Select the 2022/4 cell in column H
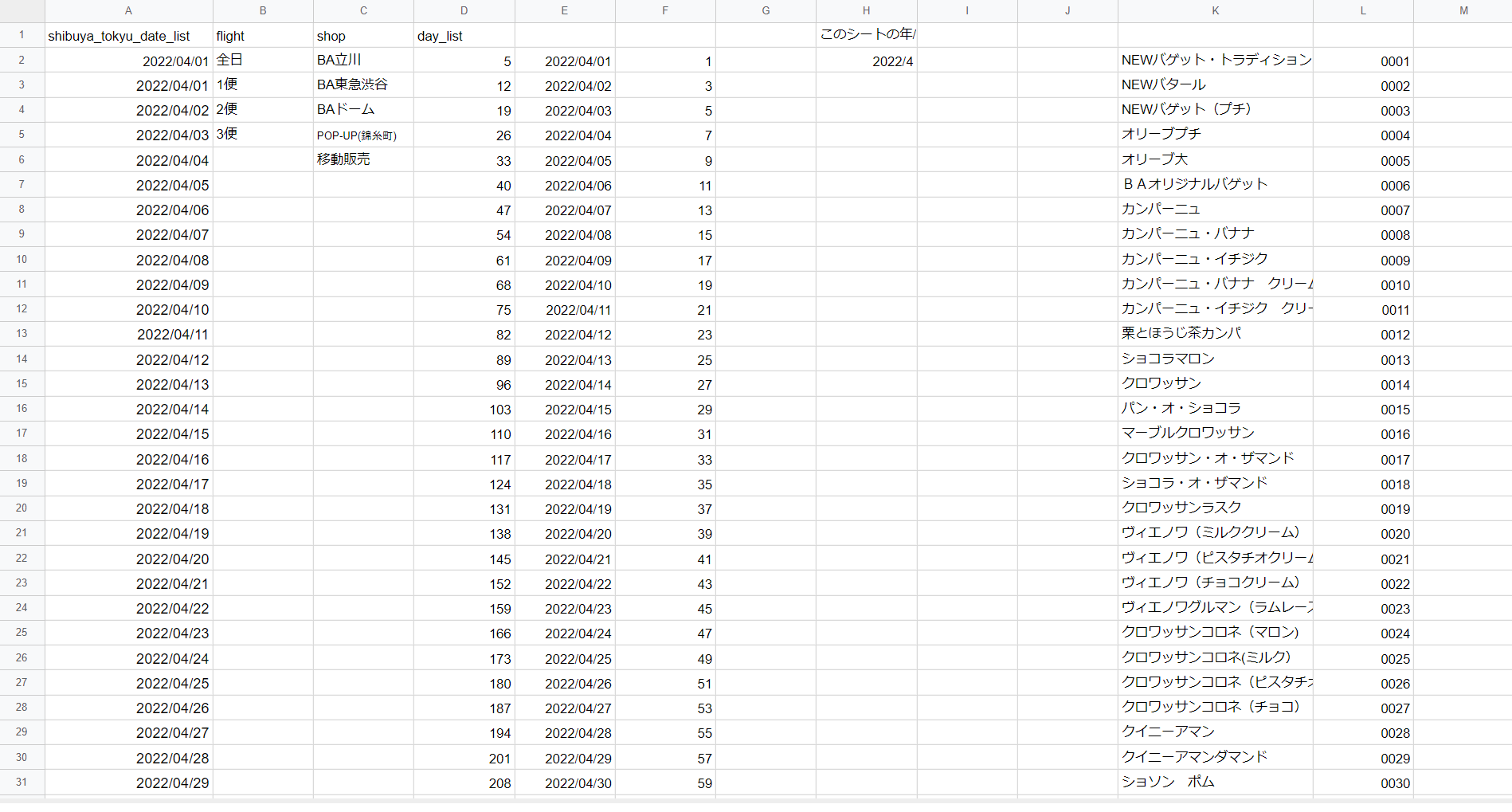The width and height of the screenshot is (1512, 812). (866, 61)
